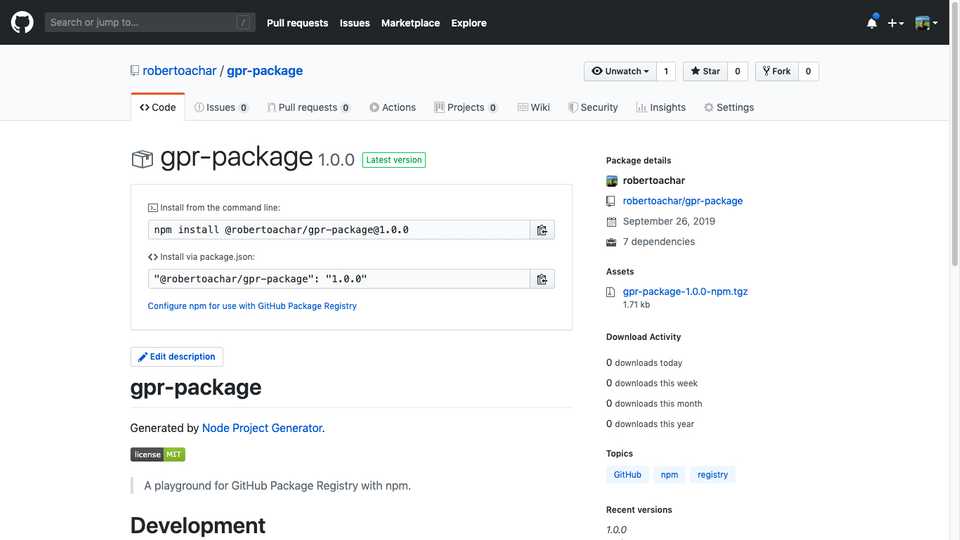Image resolution: width=960 pixels, height=540 pixels.
Task: Click the header Issues link
Action: 354,23
